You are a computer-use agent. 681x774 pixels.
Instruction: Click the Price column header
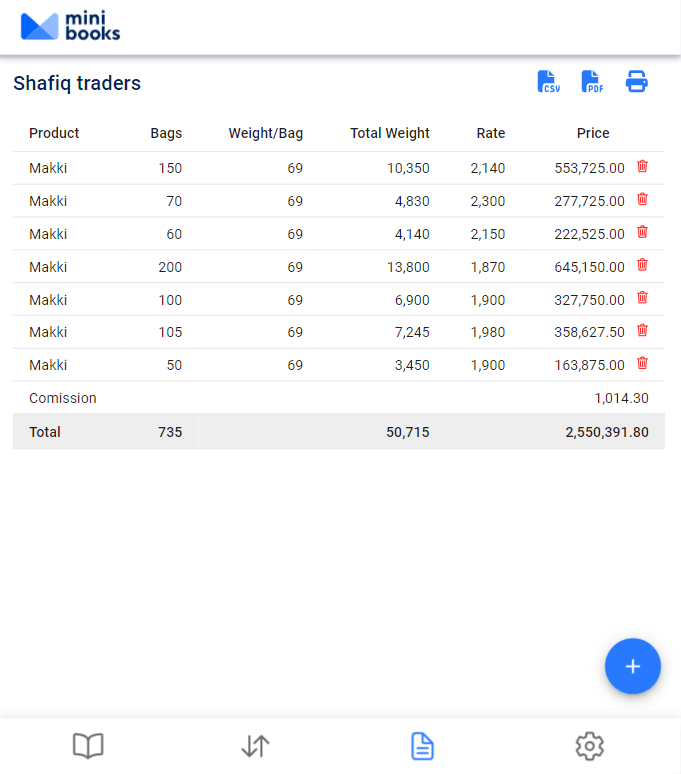pos(593,133)
